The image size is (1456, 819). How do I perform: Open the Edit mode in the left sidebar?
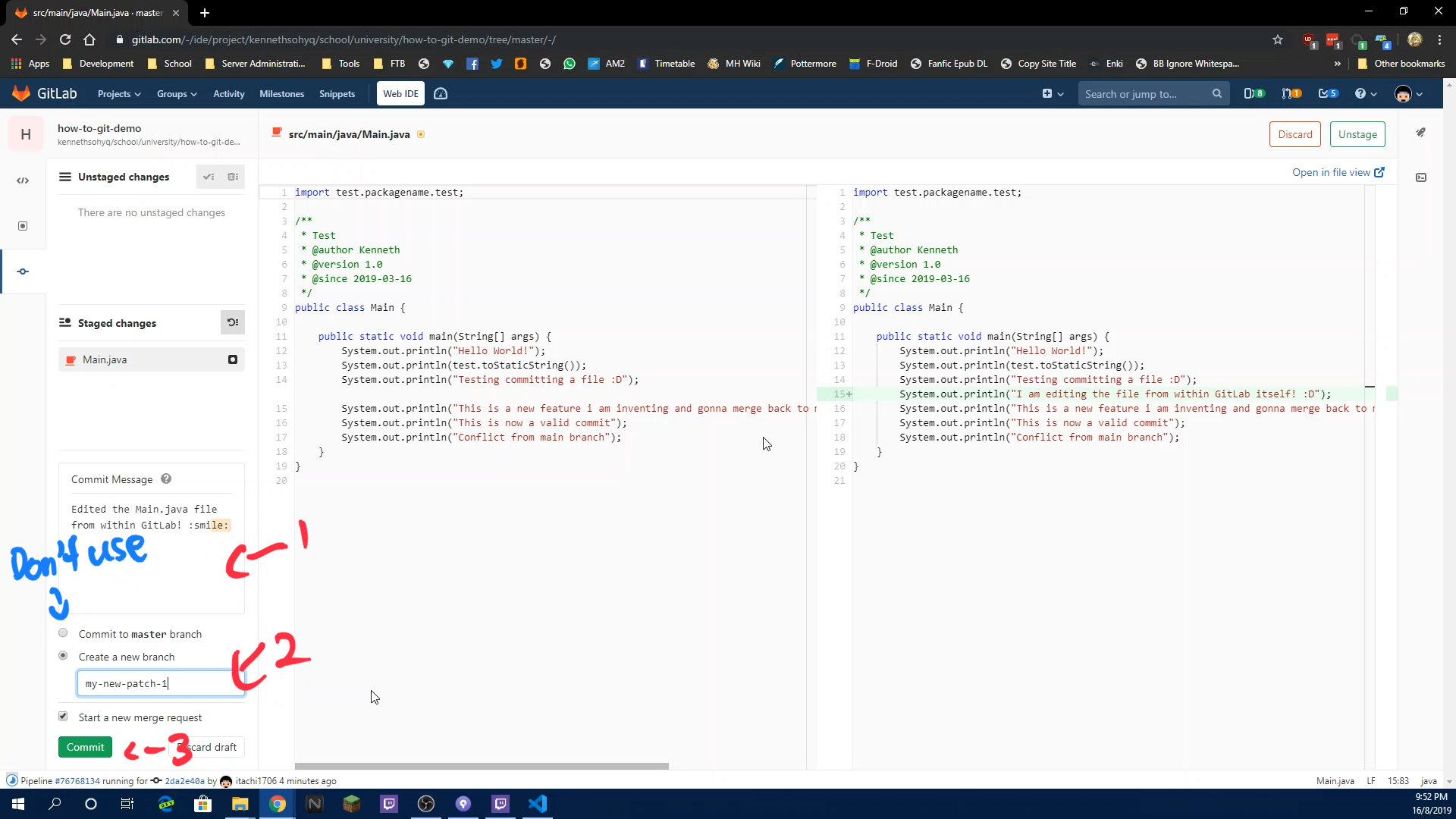pos(23,180)
